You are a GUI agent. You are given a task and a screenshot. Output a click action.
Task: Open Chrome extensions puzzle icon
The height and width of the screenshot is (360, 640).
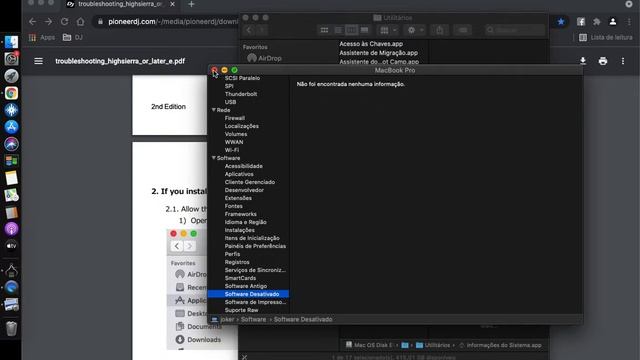click(x=597, y=22)
